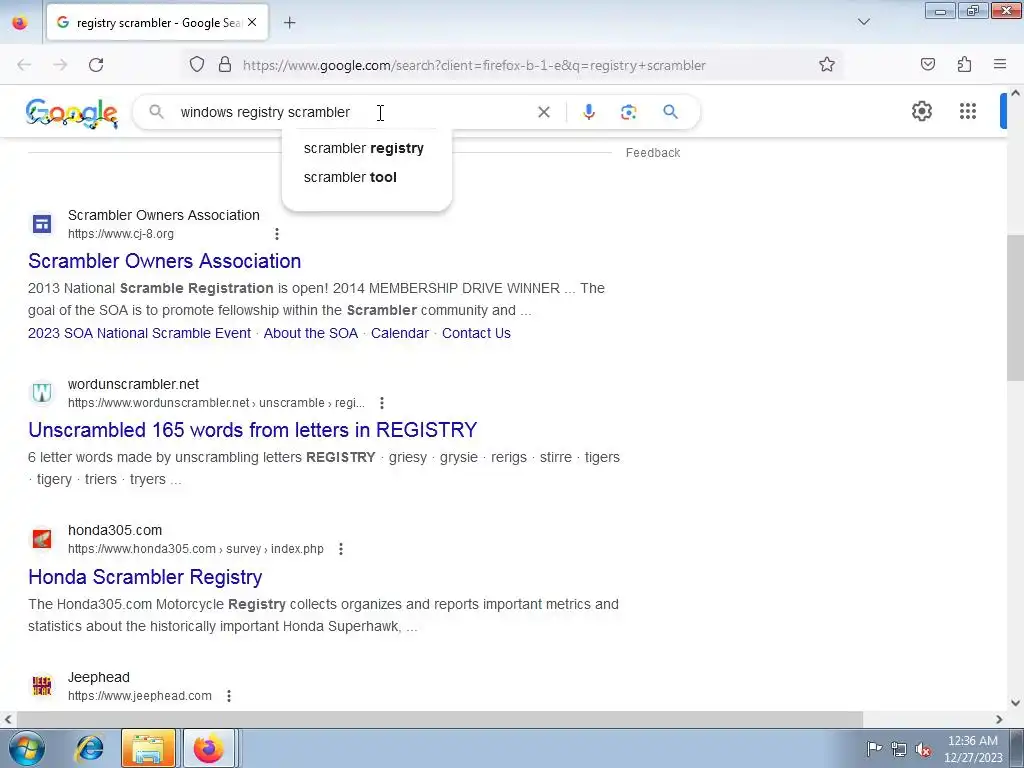Open 2023 SOA National Scramble Event link
This screenshot has height=768, width=1024.
click(139, 333)
